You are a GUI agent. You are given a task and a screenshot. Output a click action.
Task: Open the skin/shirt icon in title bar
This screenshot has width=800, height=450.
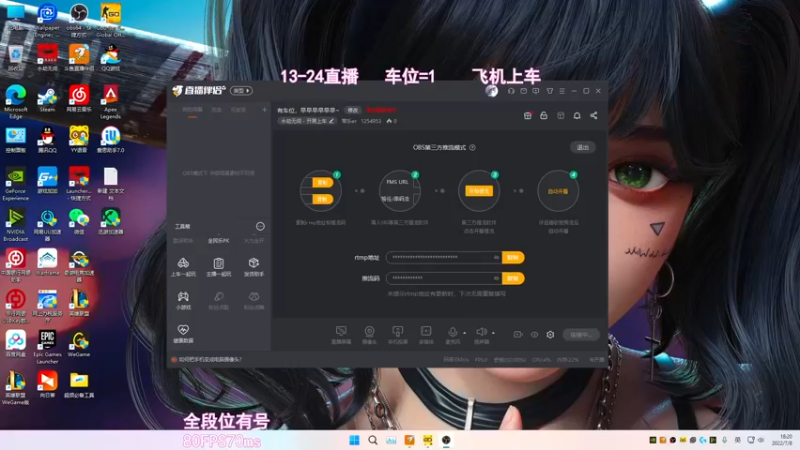(549, 91)
